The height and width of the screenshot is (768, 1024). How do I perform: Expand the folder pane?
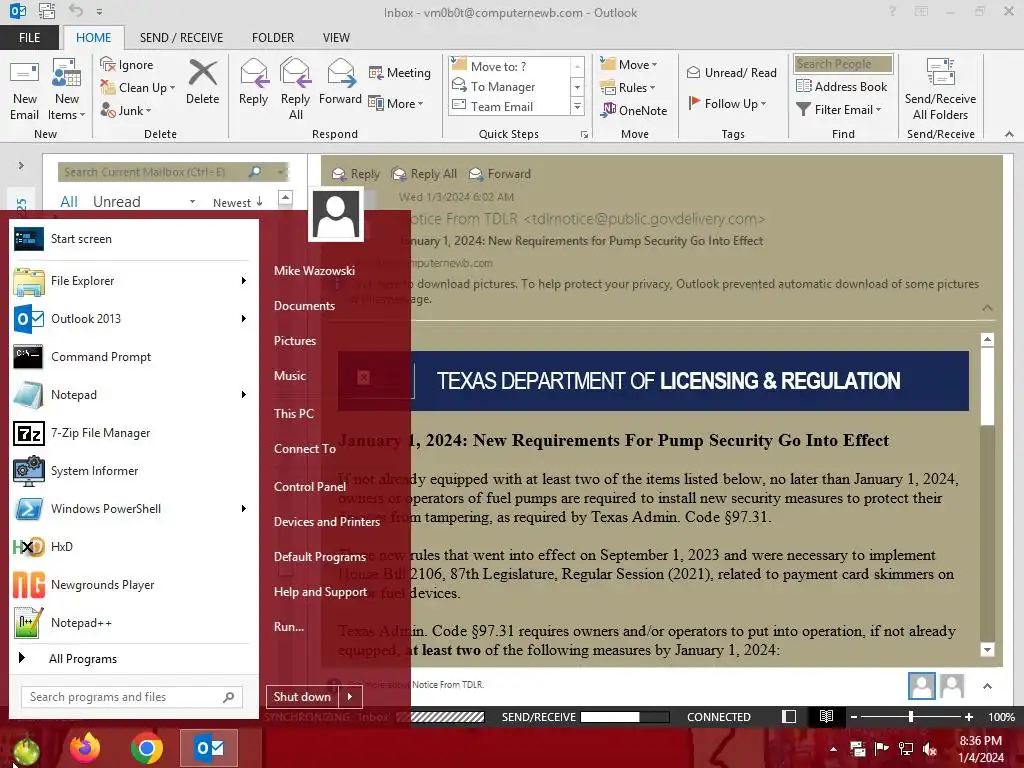21,166
